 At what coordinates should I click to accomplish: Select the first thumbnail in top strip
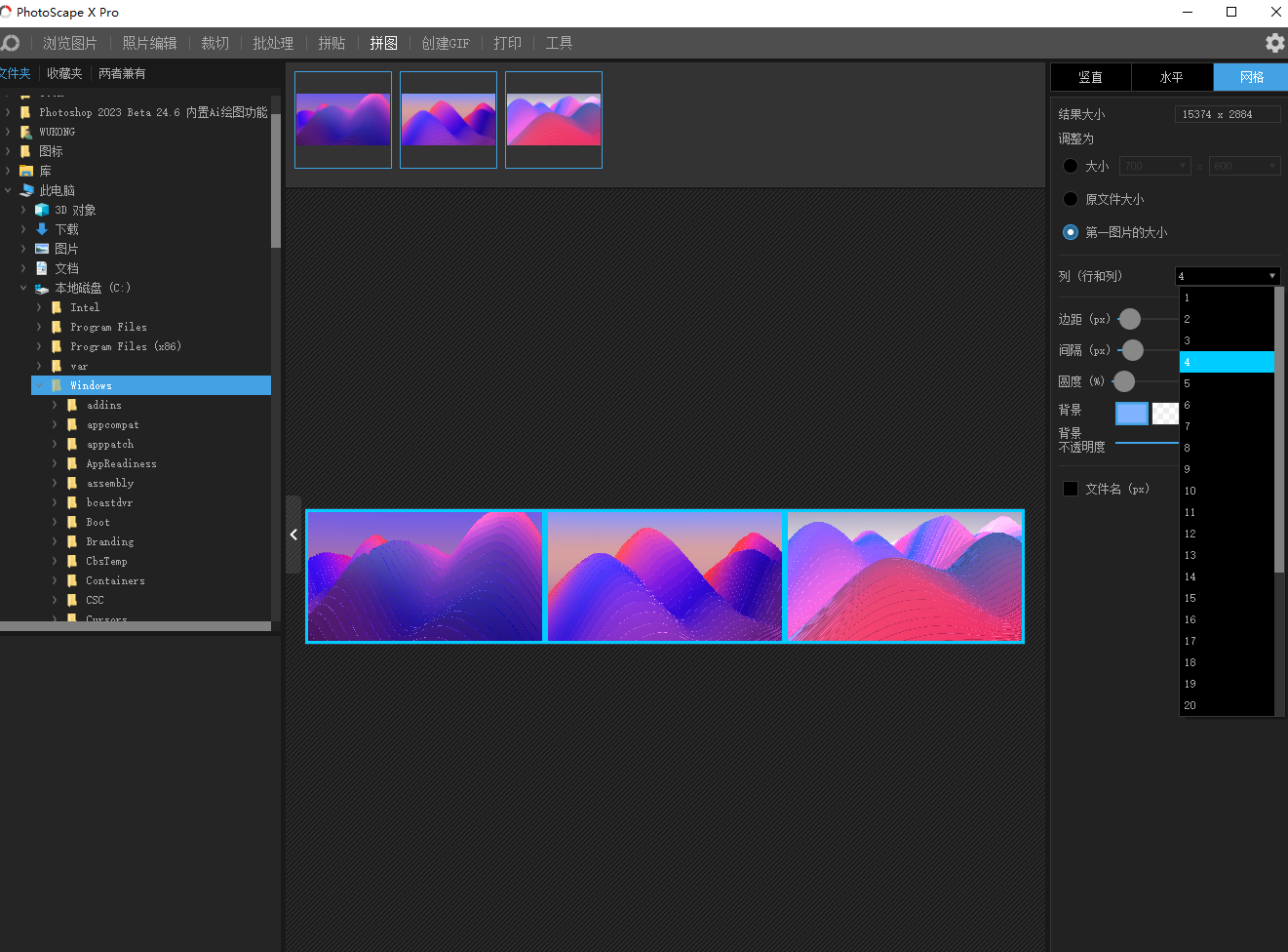[343, 120]
